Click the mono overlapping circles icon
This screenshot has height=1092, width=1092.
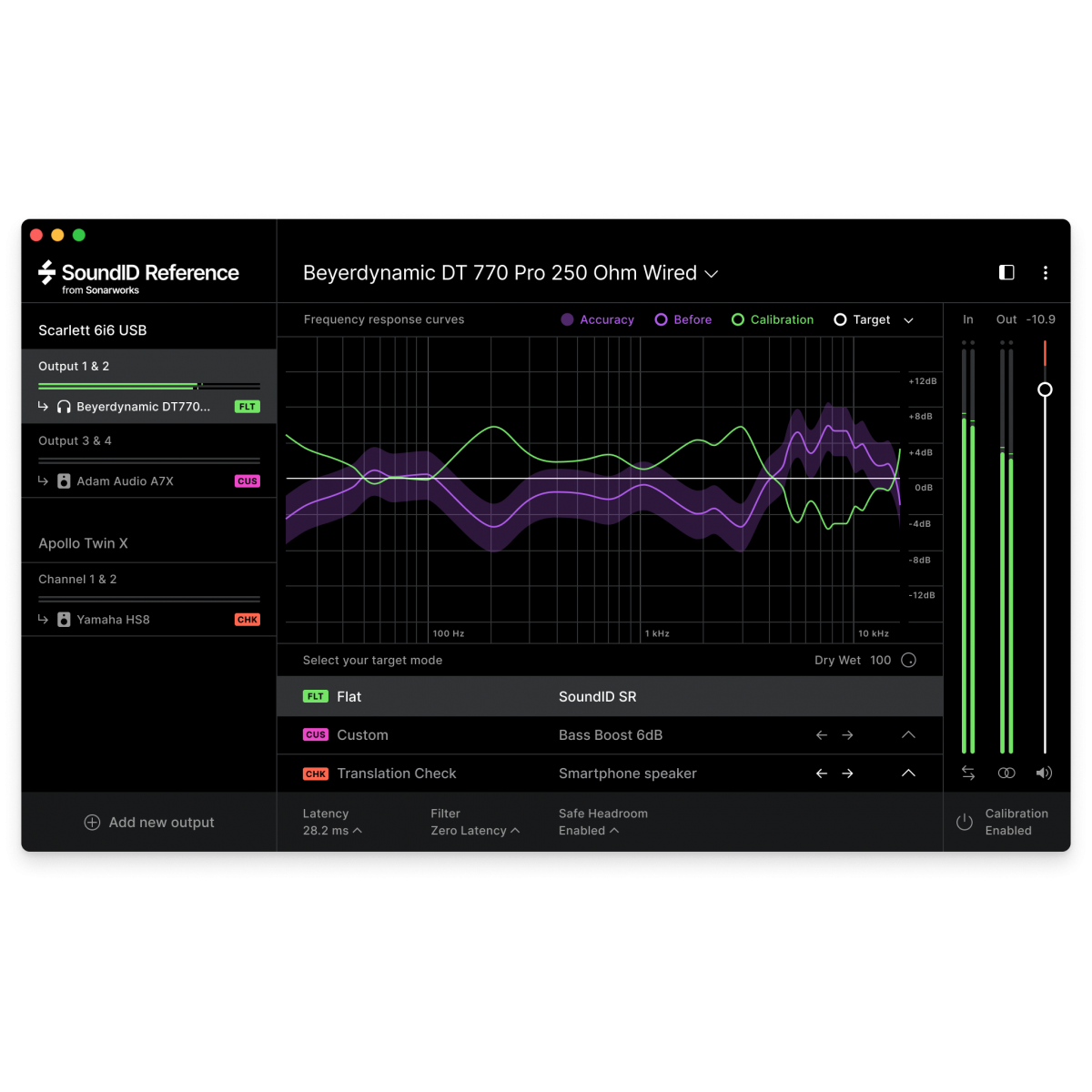[x=1006, y=773]
